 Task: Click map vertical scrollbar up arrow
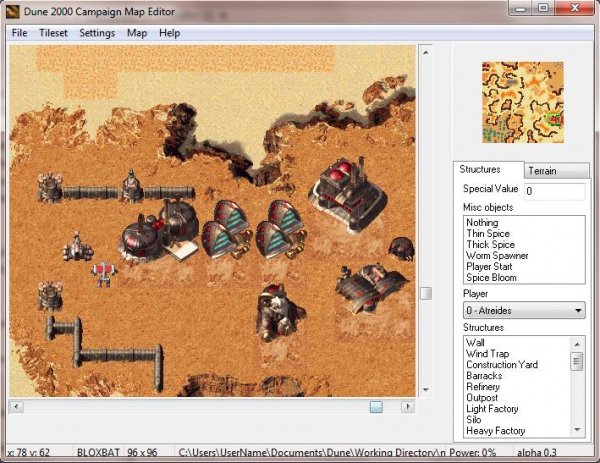click(426, 52)
